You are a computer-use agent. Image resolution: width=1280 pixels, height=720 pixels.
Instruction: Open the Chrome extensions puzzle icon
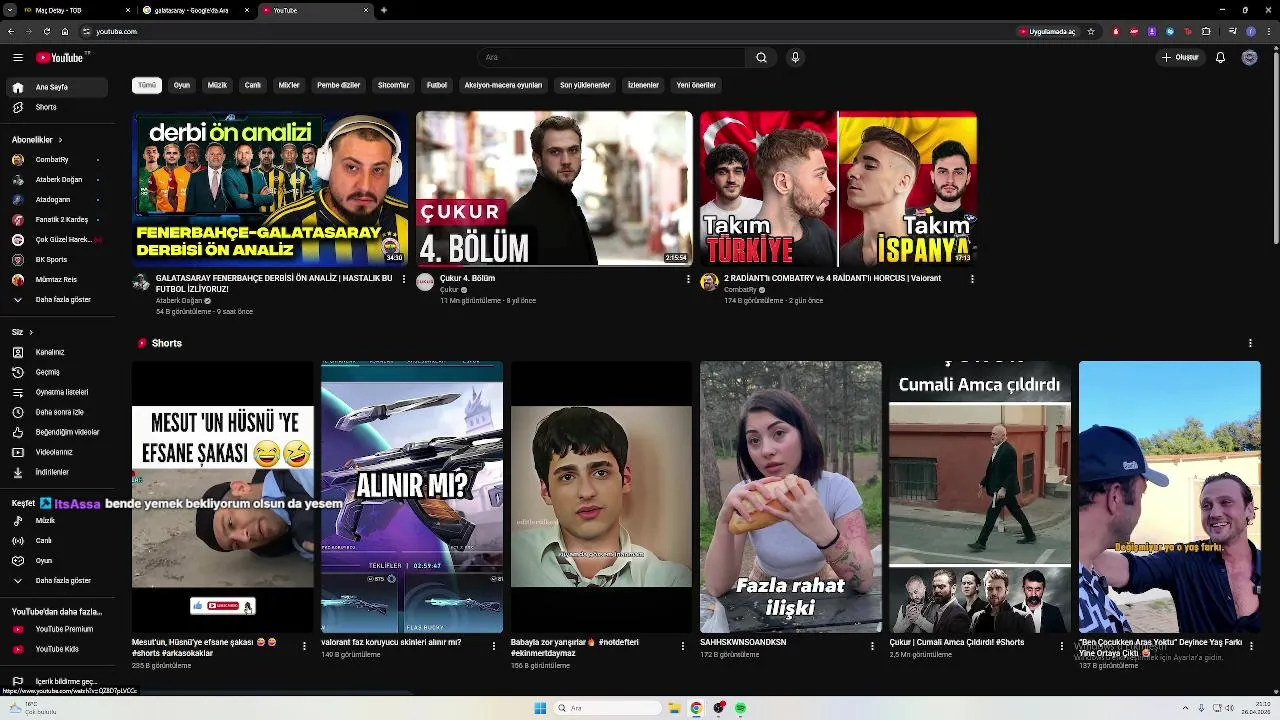click(x=1206, y=31)
